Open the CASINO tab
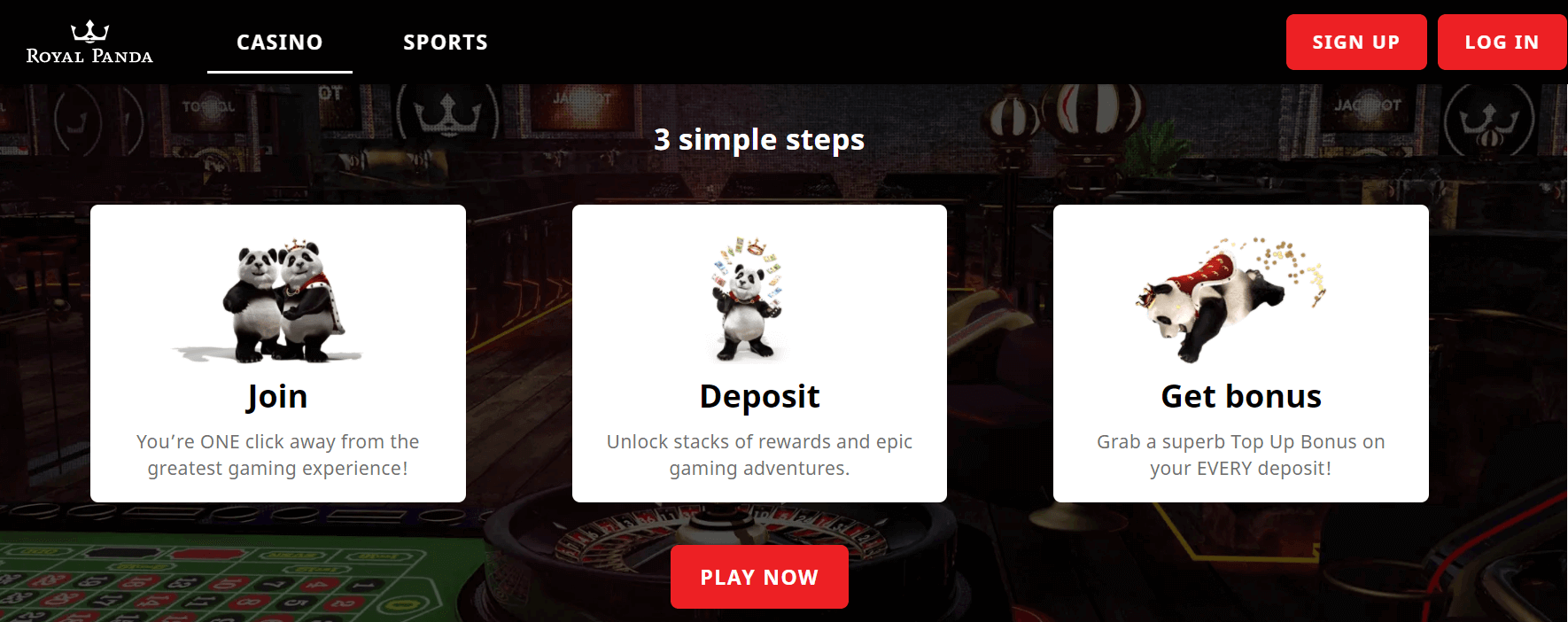Screen dimensions: 1568x622 coord(280,43)
